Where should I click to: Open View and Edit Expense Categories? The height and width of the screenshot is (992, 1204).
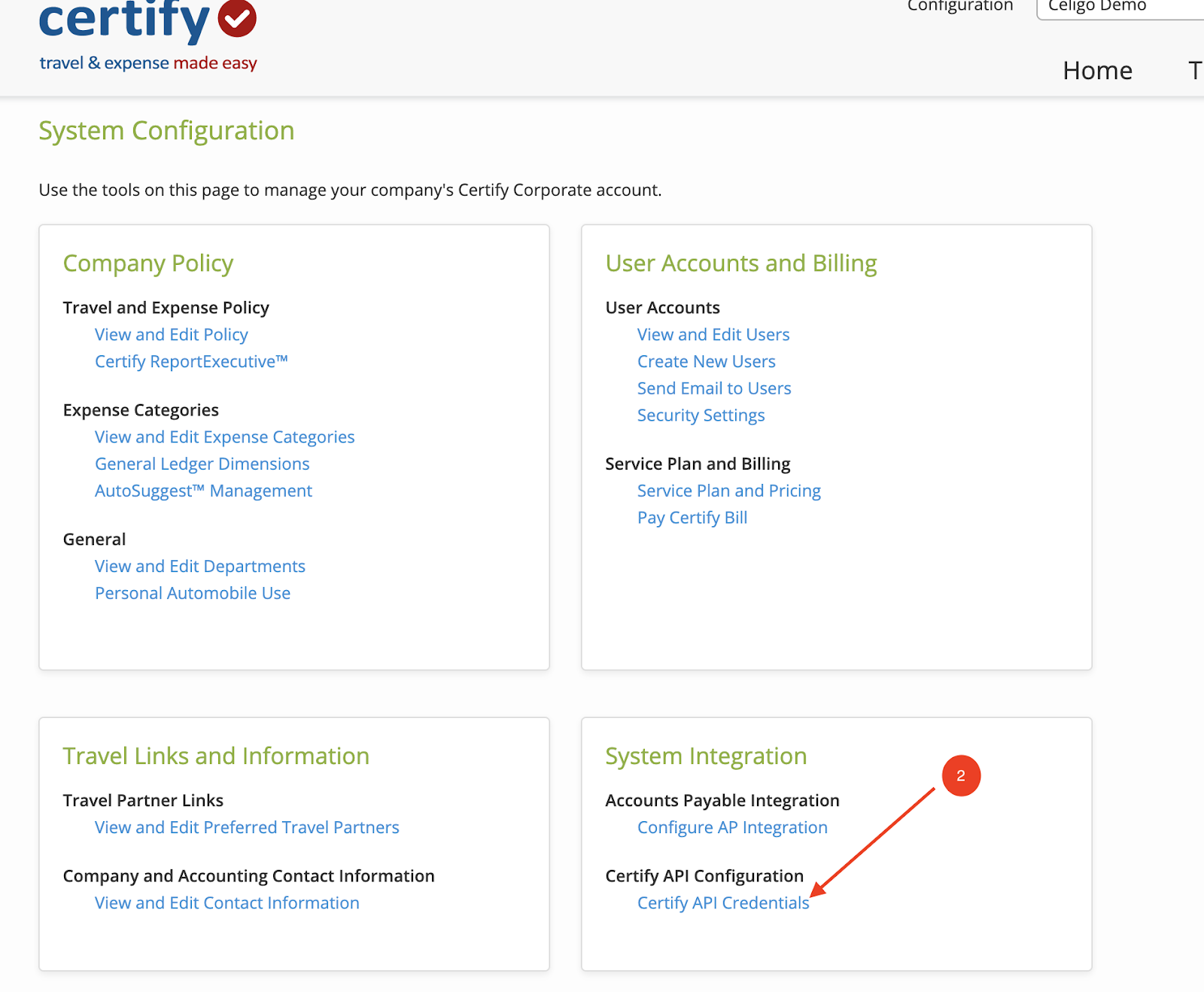[x=224, y=437]
